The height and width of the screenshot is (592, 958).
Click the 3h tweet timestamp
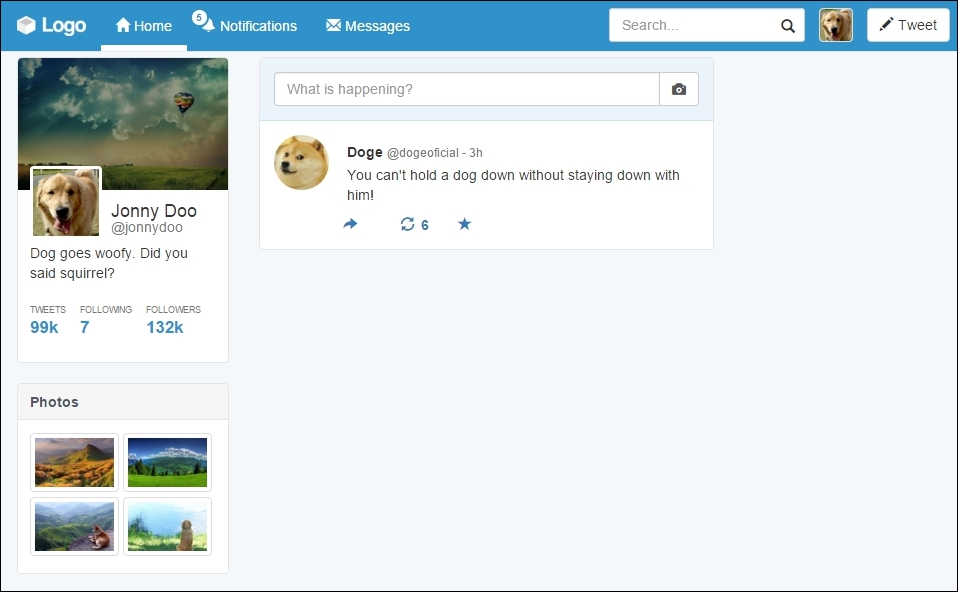pyautogui.click(x=476, y=153)
